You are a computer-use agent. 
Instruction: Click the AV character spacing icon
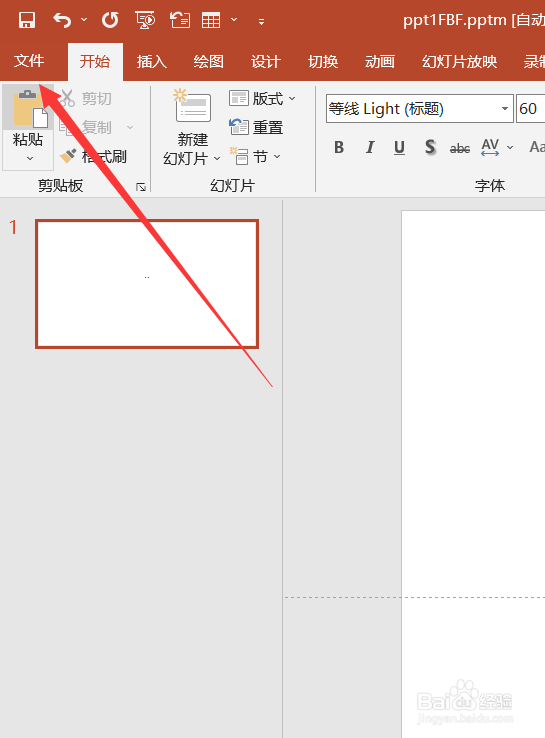click(x=490, y=147)
